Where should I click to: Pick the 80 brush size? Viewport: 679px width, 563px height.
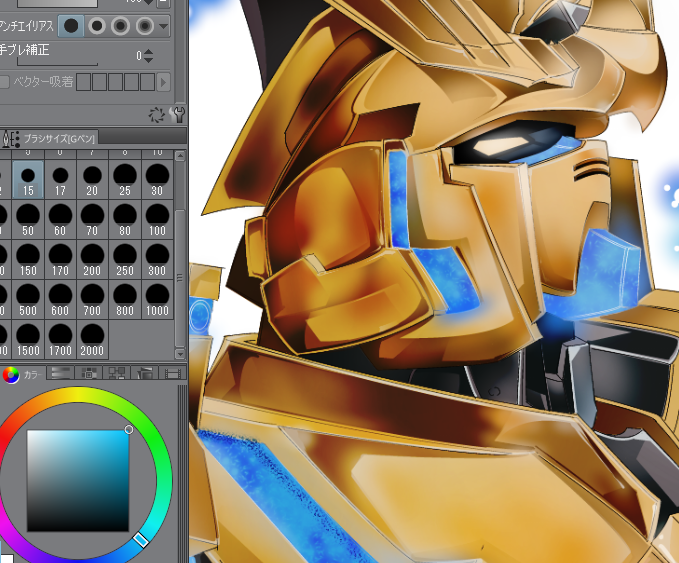pos(125,220)
